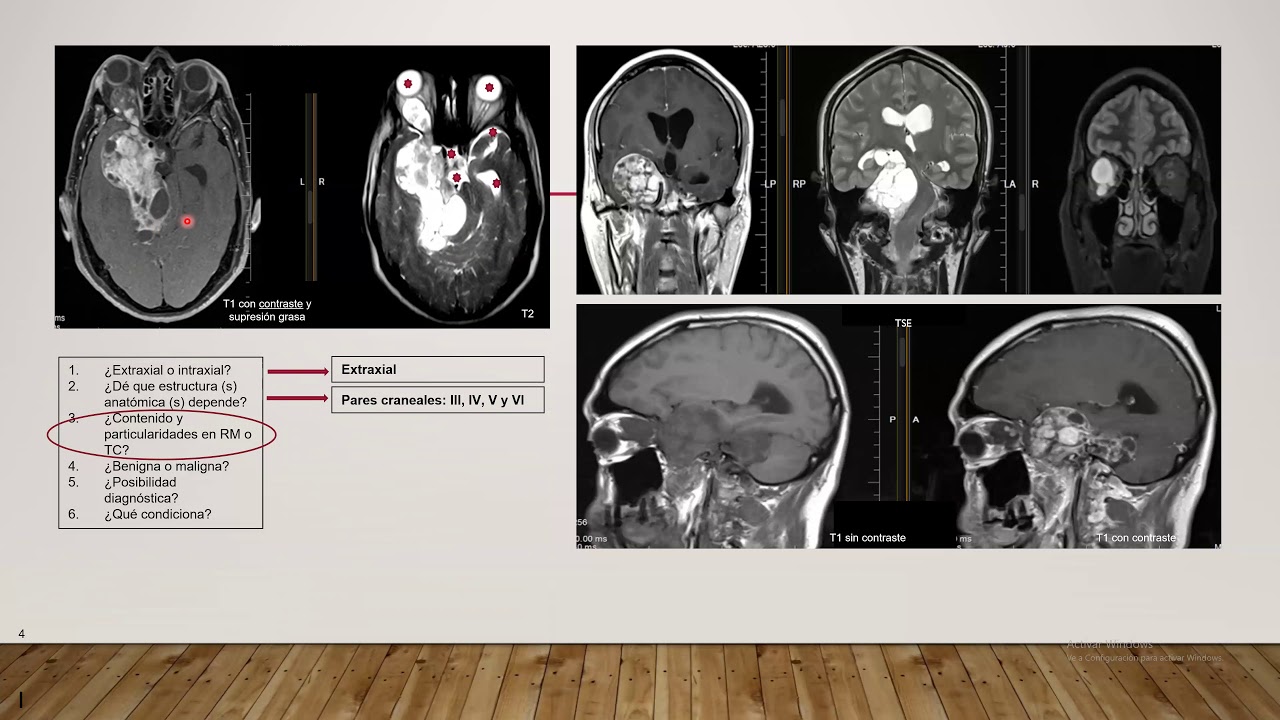Viewport: 1280px width, 720px height.
Task: Click the 'T1 con contraste y supresión grasa' caption
Action: (x=266, y=310)
